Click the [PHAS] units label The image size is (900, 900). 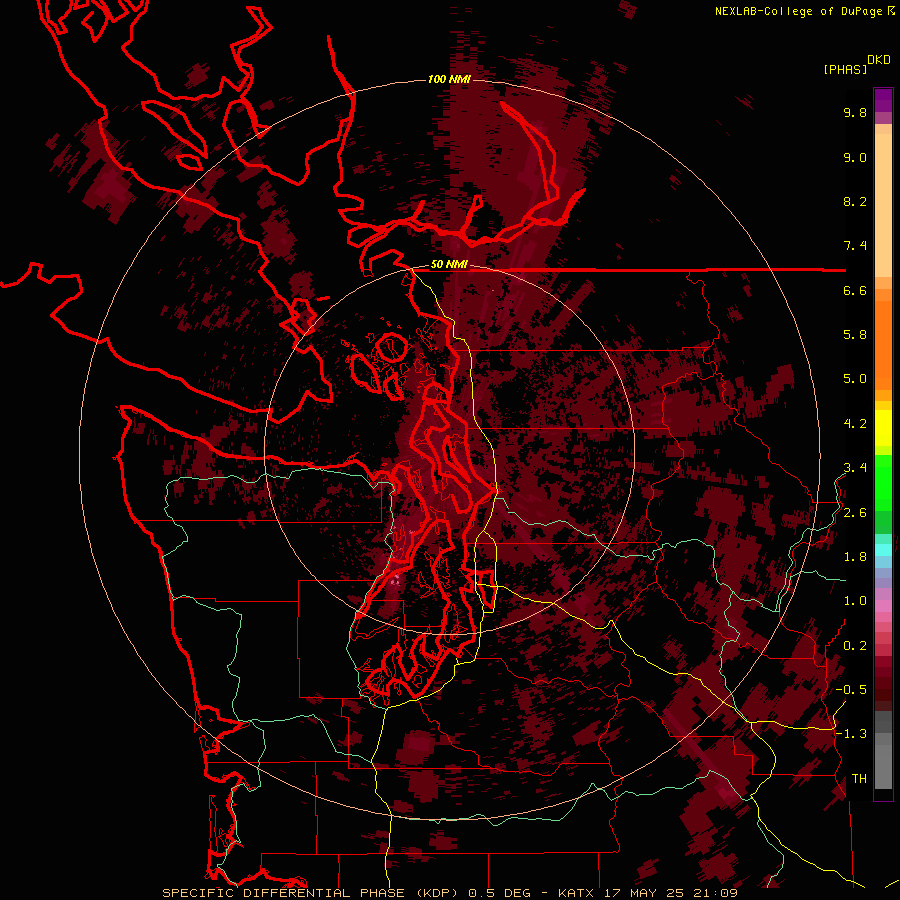coord(845,70)
